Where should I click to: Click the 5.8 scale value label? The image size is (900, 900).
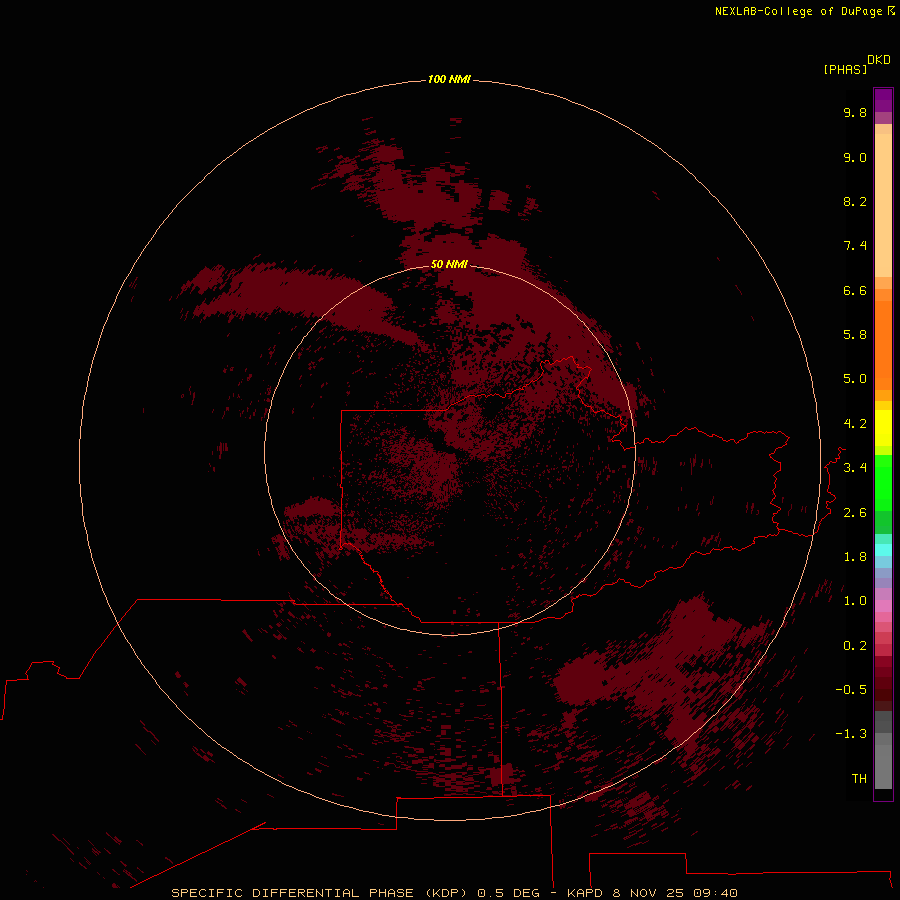[x=855, y=335]
